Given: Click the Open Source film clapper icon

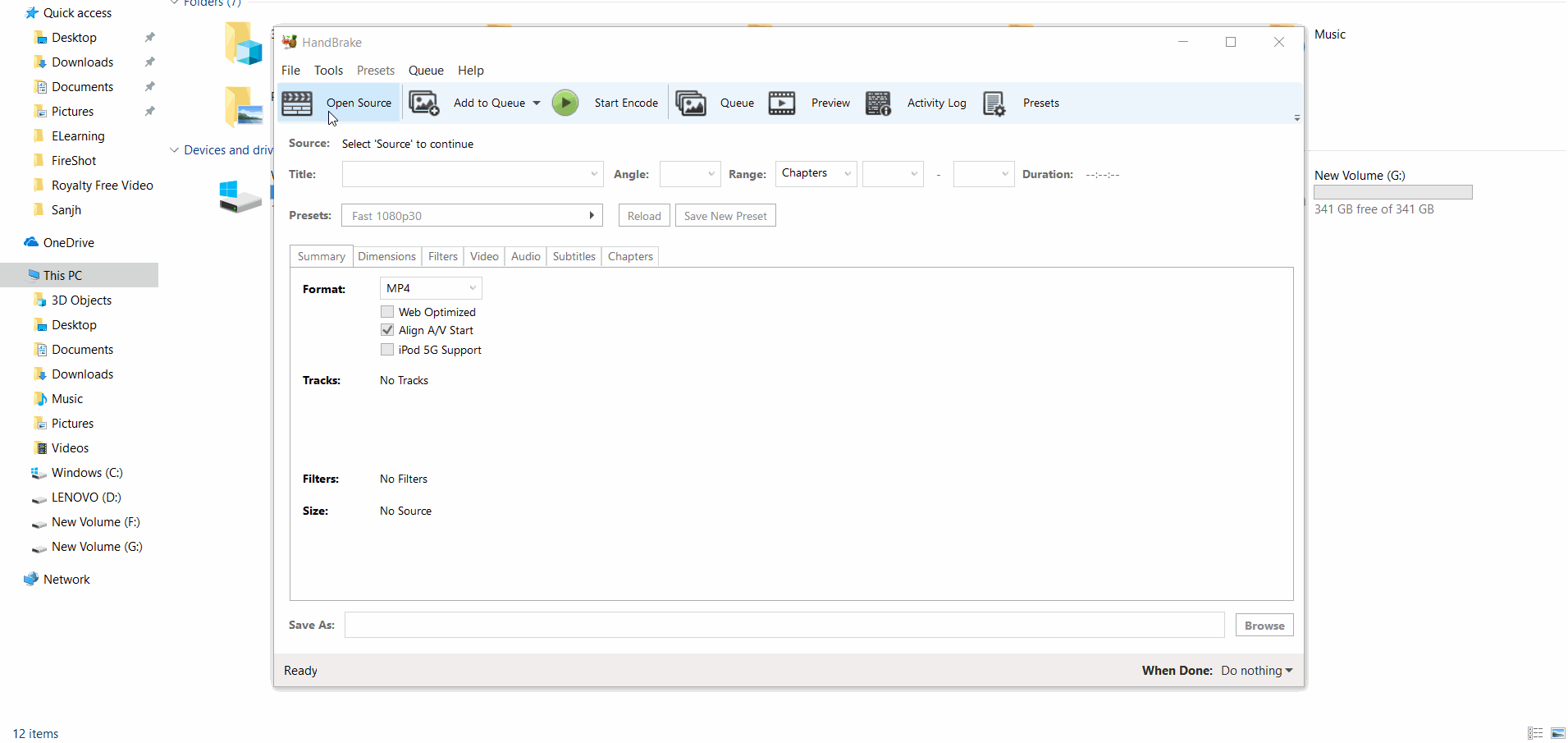Looking at the screenshot, I should pyautogui.click(x=297, y=103).
